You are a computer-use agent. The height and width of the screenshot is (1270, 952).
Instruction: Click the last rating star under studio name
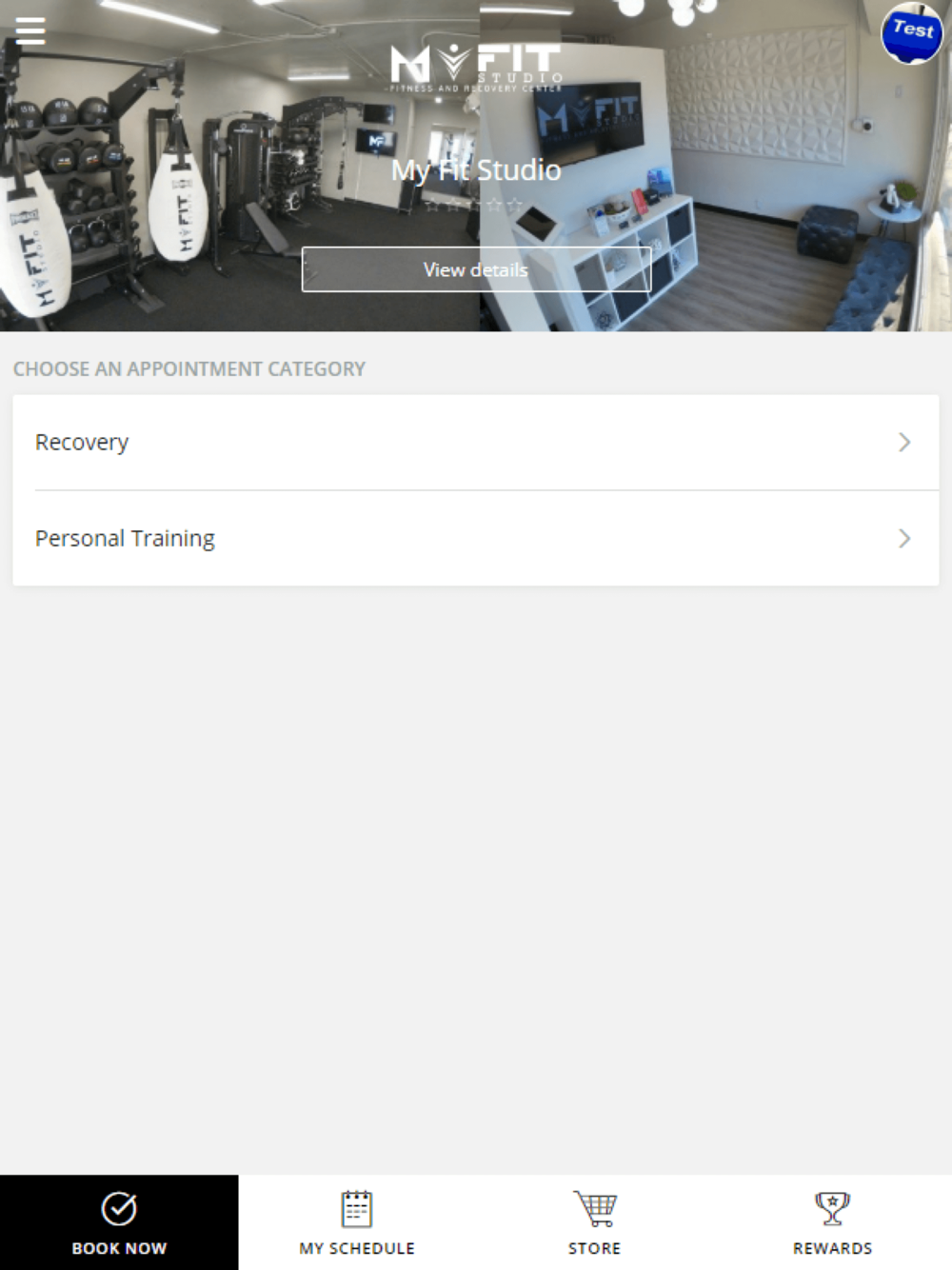click(515, 205)
